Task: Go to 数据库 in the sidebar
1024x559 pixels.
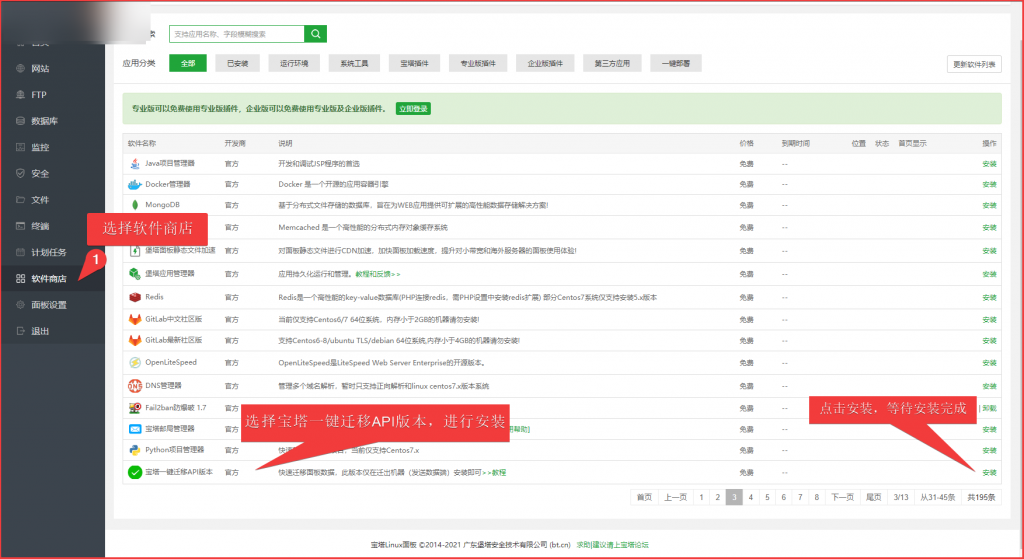Action: tap(44, 121)
